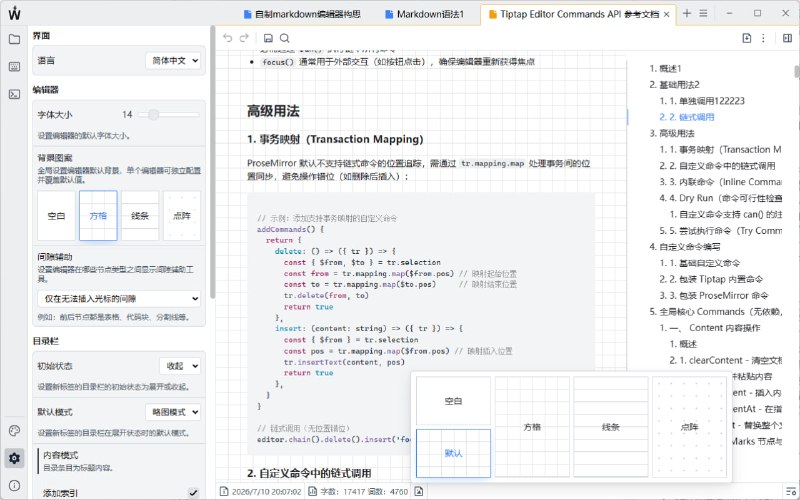Click the app logo icon
800x500 pixels.
tap(14, 13)
